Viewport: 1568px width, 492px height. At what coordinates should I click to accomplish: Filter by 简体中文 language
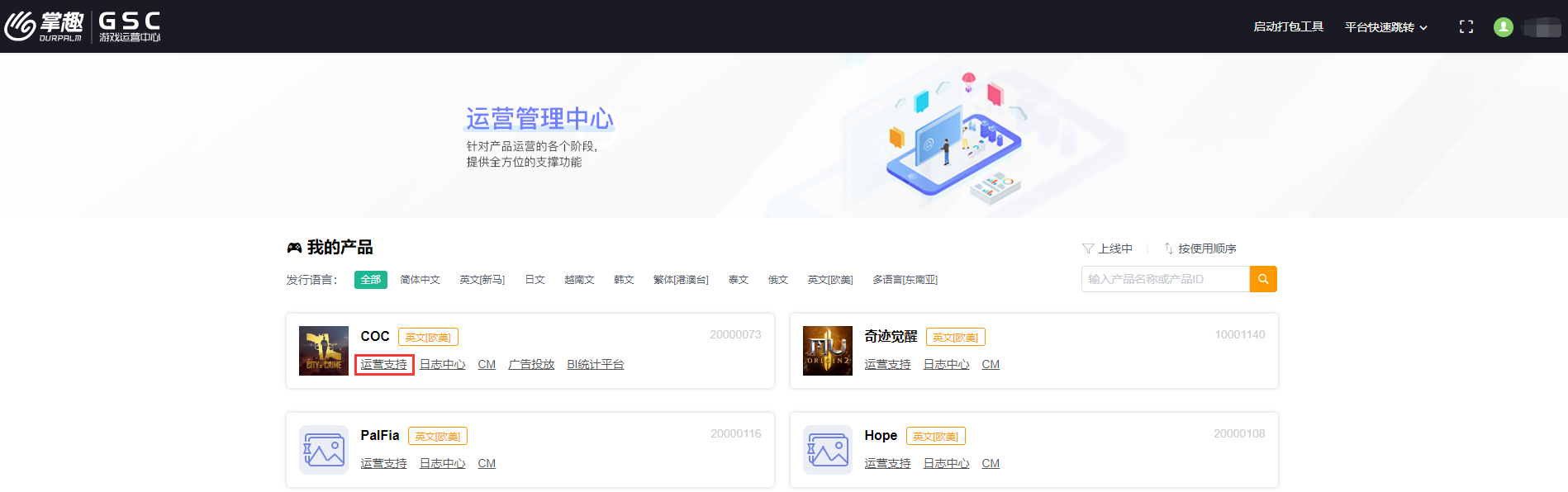tap(420, 280)
